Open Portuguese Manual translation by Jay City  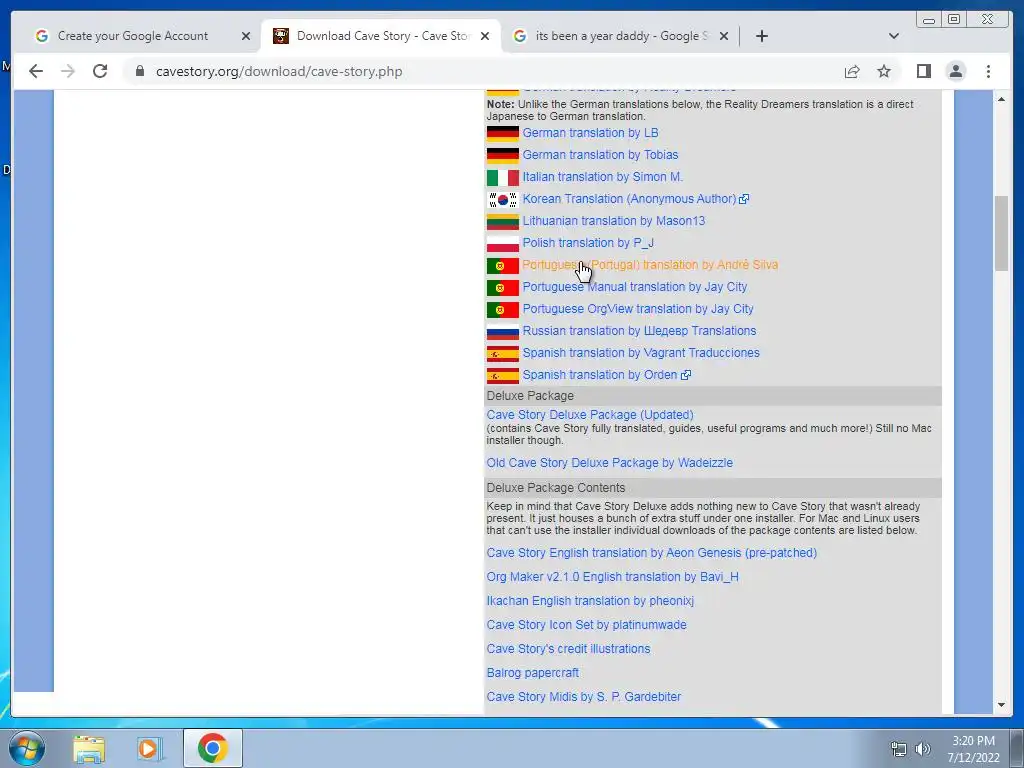click(635, 287)
